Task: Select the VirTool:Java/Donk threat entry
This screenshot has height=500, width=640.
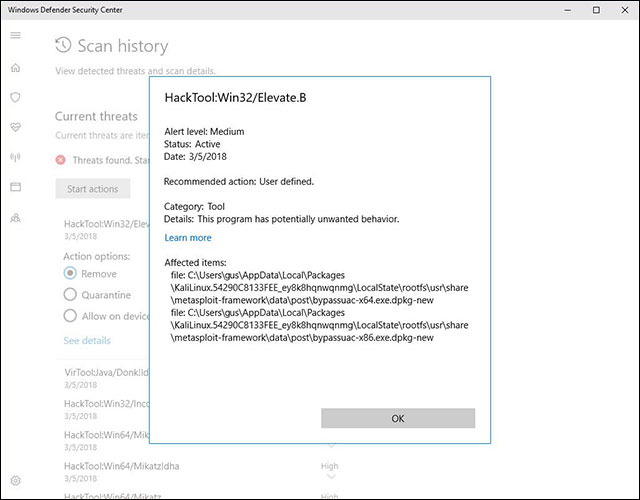Action: tap(107, 378)
